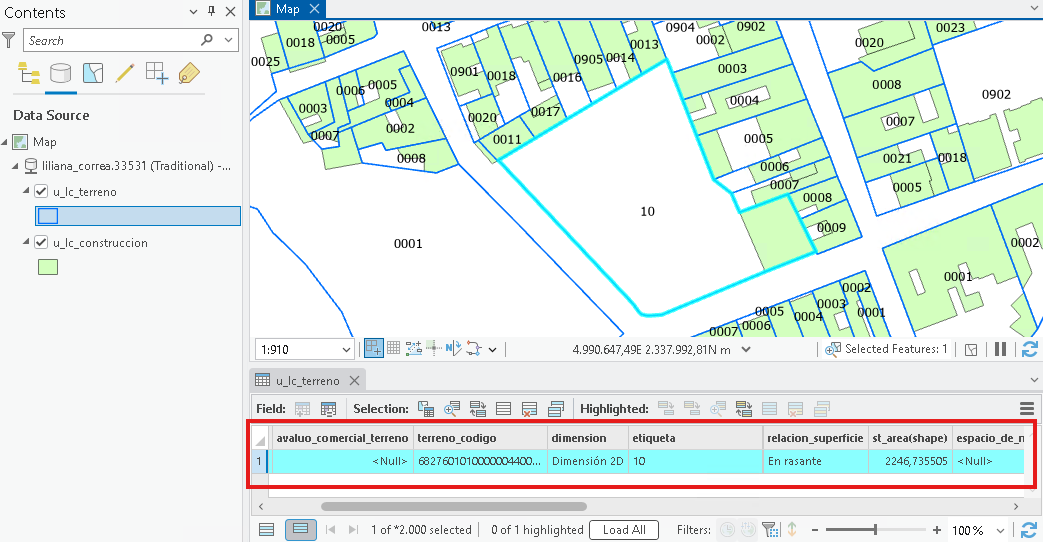
Task: Select List By Data Source icon
Action: (61, 72)
